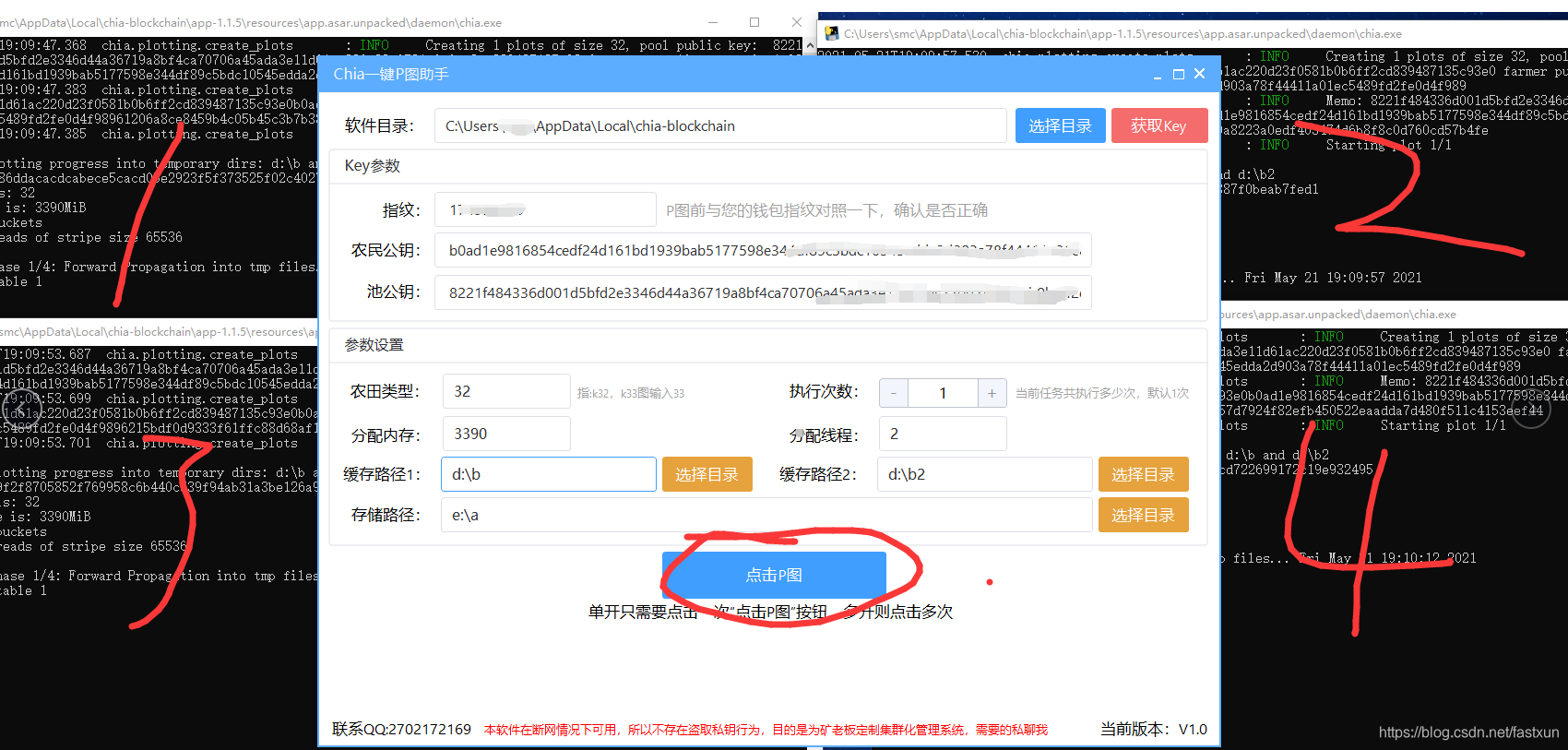Click the 缓存路径1 field containing d:\b
Image resolution: width=1568 pixels, height=750 pixels.
tap(549, 474)
